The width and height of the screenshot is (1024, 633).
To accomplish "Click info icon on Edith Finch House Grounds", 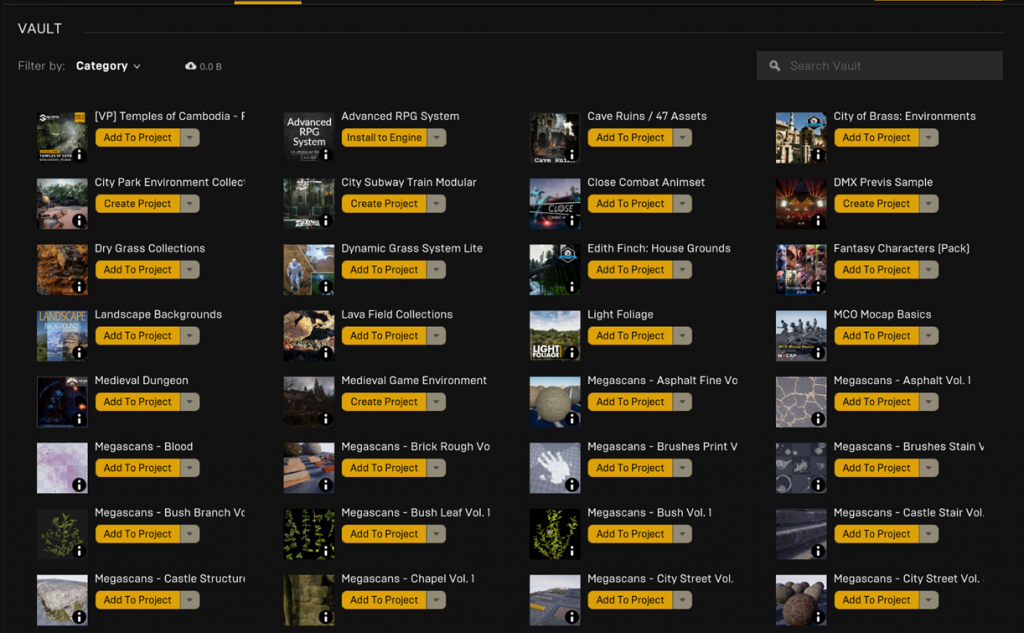I will [x=571, y=287].
